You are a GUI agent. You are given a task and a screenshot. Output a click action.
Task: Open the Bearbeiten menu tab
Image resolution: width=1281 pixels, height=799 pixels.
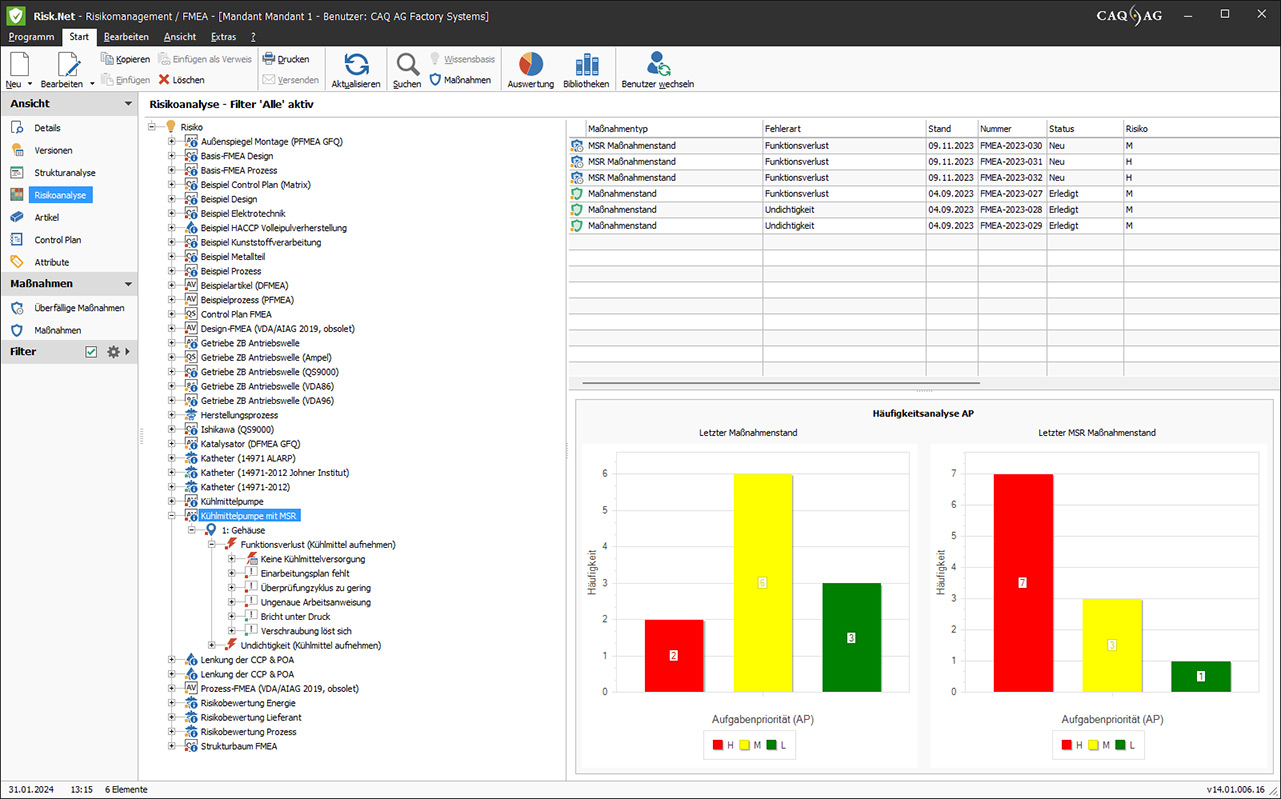pos(126,37)
